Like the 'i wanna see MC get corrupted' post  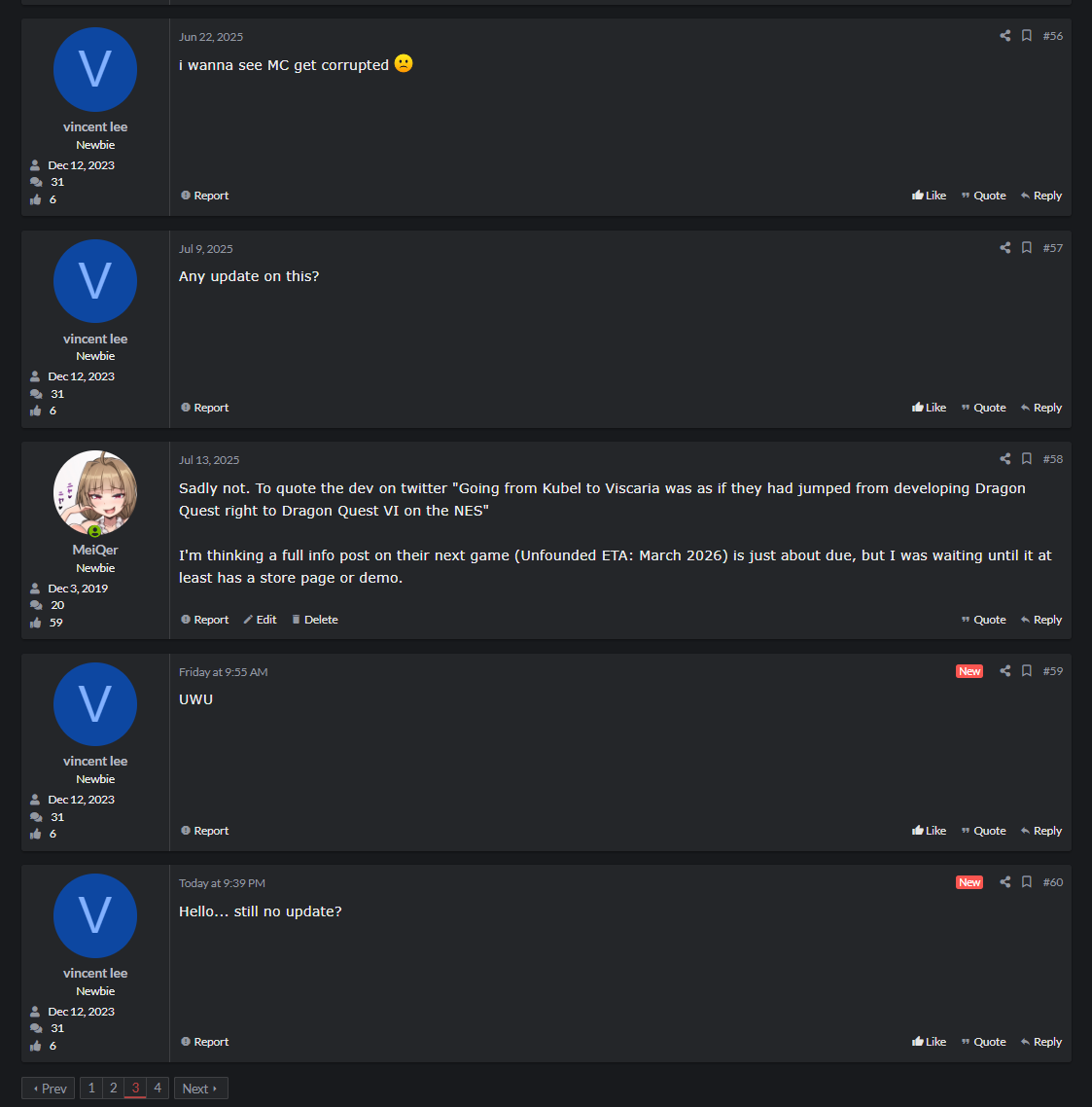(x=929, y=196)
